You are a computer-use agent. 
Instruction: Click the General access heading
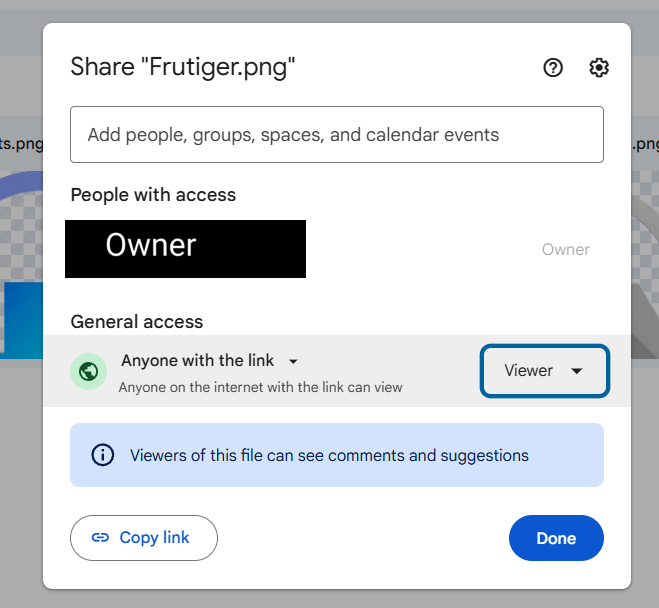136,322
